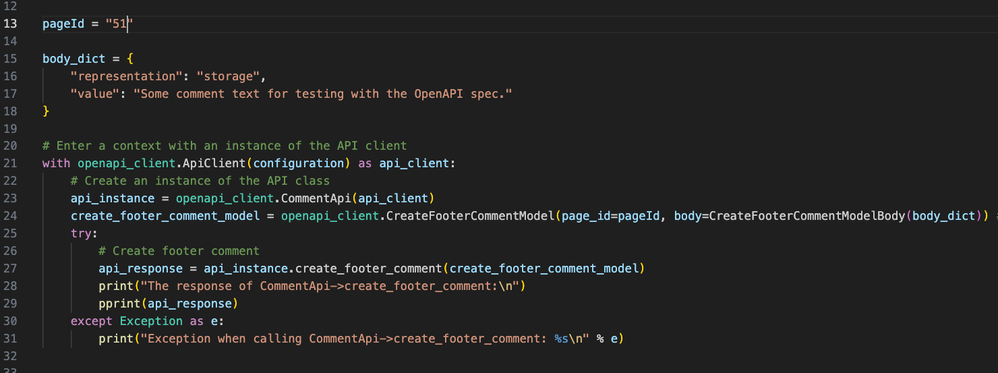
Task: Click page_id=pageId argument on line 24
Action: (x=610, y=216)
